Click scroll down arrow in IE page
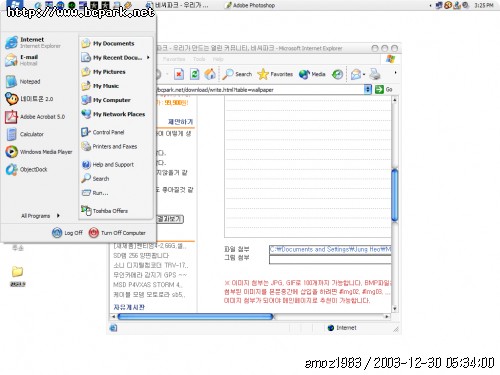The width and height of the screenshot is (500, 375). click(x=395, y=308)
